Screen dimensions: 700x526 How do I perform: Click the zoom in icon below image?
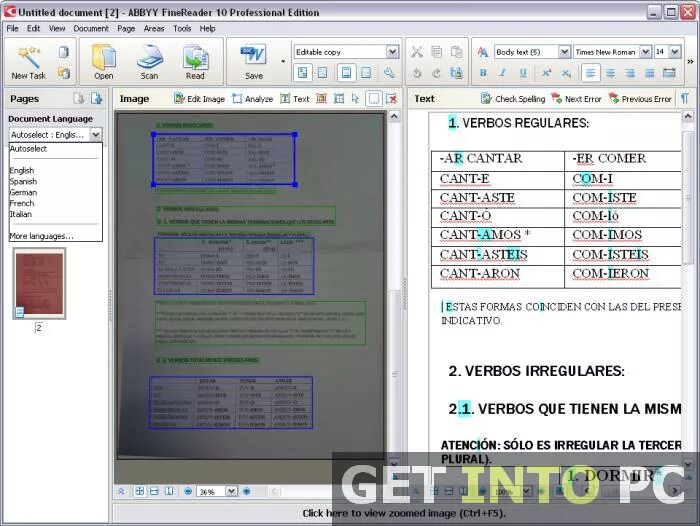coord(247,491)
